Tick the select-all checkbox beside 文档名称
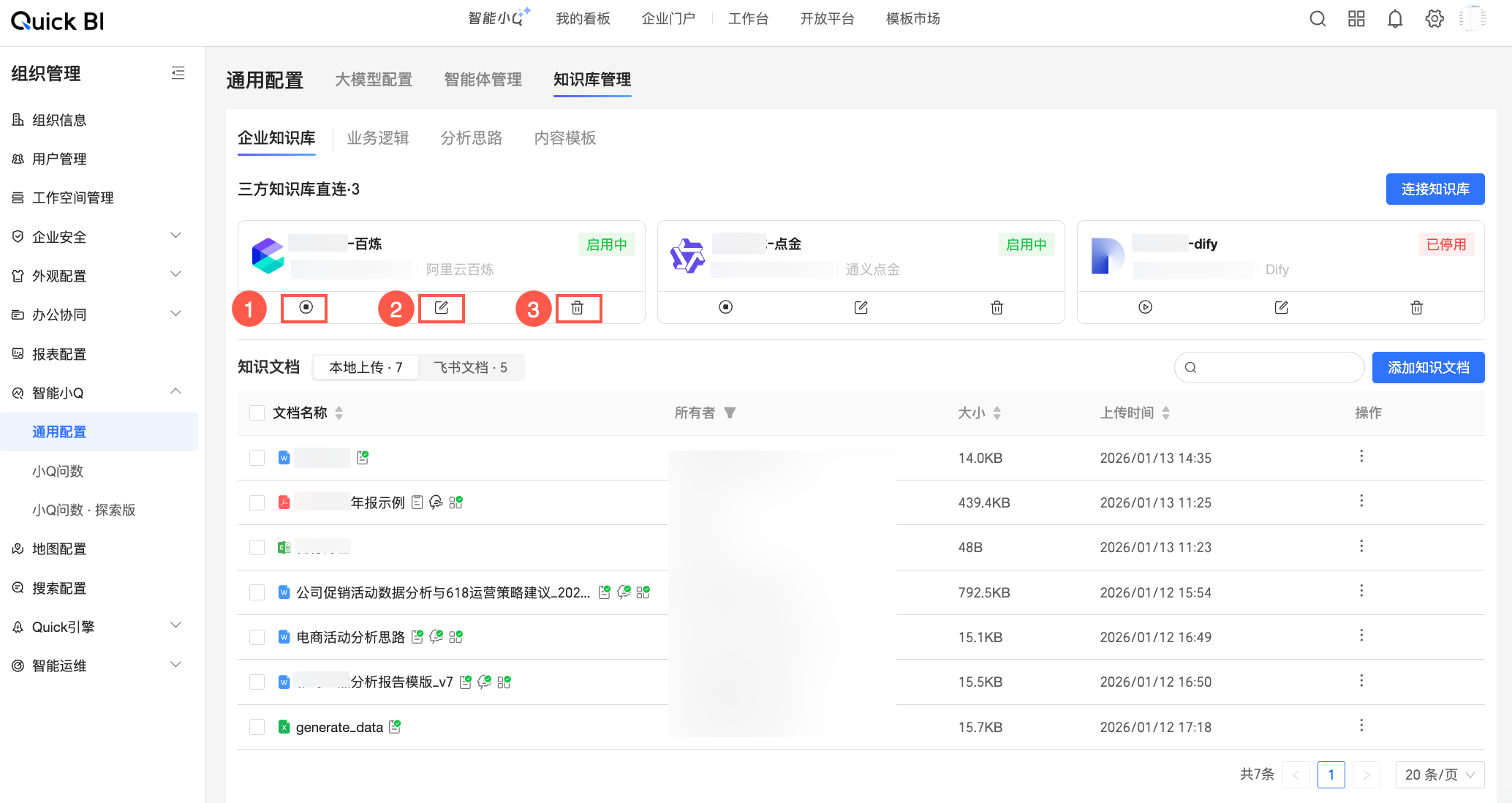This screenshot has height=803, width=1512. click(257, 413)
